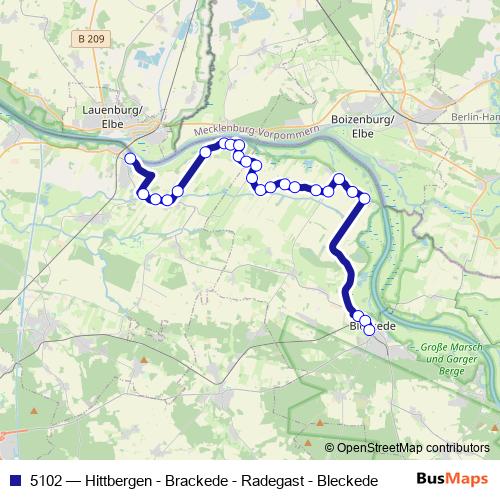Click the stop marker at the route's northern peak

(x=224, y=143)
